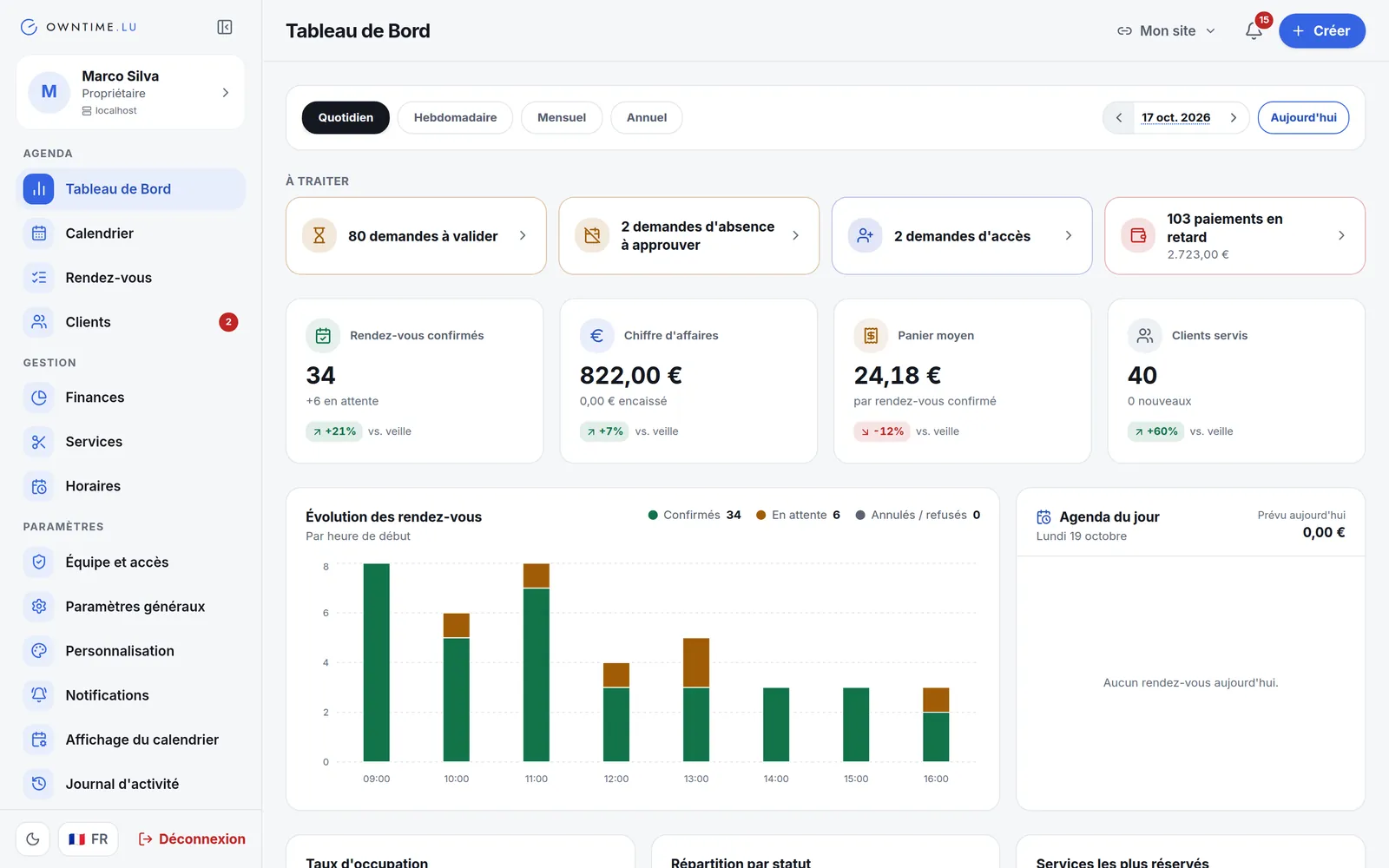This screenshot has height=868, width=1389.
Task: Open the 17 oct. 2026 date picker
Action: 1175,118
